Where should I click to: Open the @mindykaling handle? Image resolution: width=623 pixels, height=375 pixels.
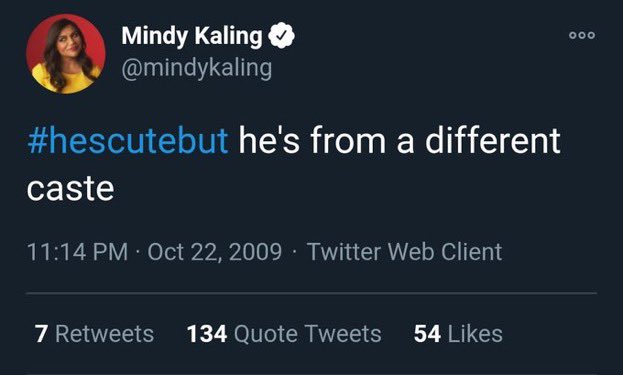point(197,68)
